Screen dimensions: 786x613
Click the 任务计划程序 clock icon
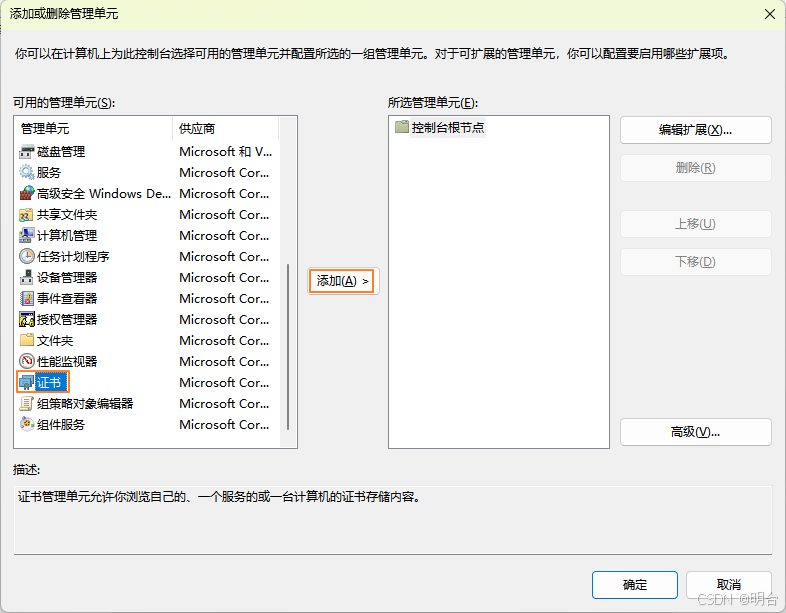27,256
